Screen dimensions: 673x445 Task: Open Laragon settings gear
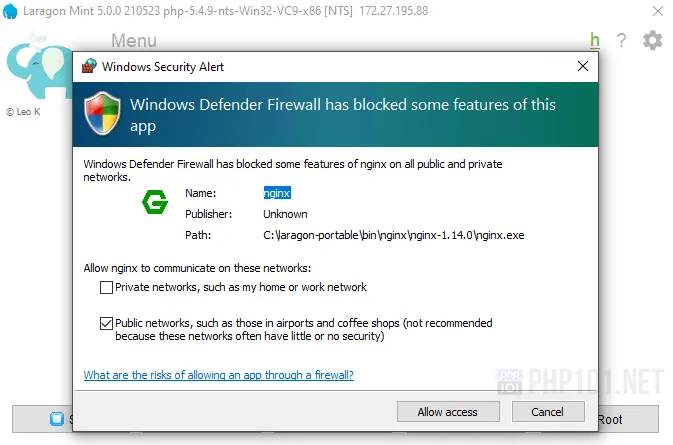pyautogui.click(x=652, y=41)
